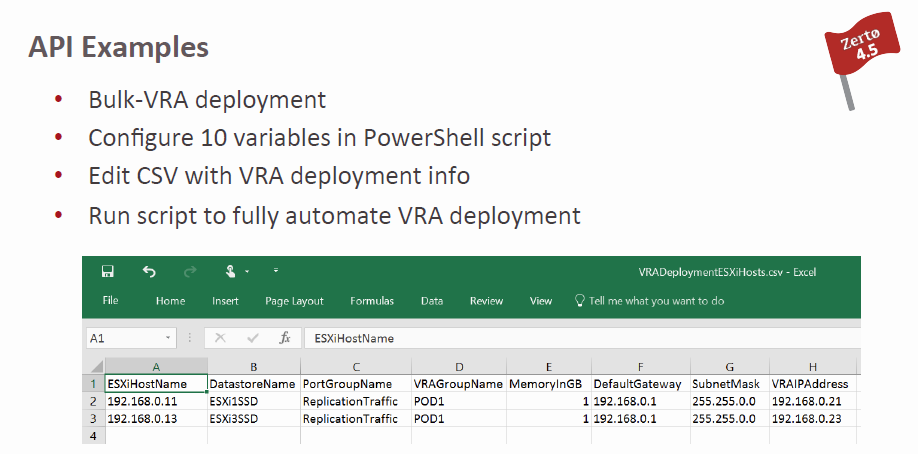Select row 3 header
The width and height of the screenshot is (918, 454).
94,419
